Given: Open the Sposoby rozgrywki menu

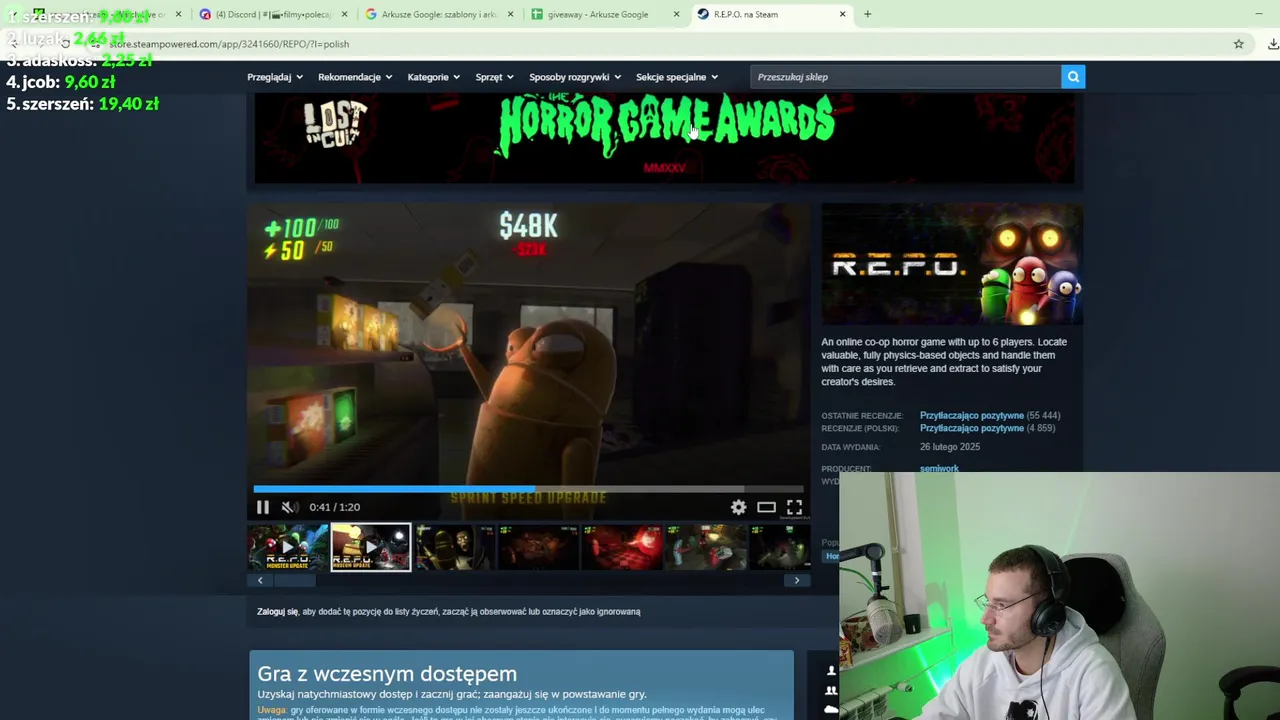Looking at the screenshot, I should (x=575, y=77).
